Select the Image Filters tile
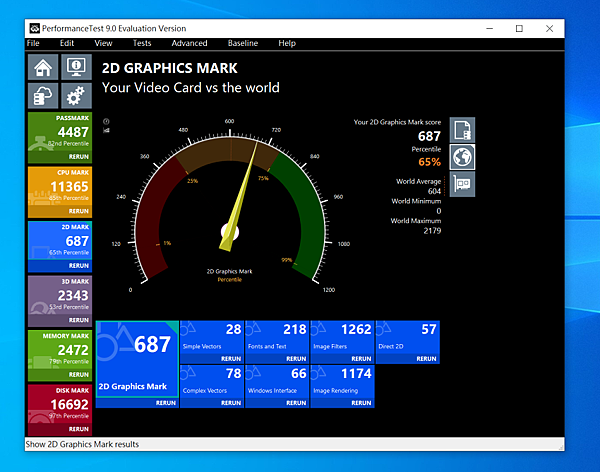Screen dimensions: 600x472 pos(342,338)
